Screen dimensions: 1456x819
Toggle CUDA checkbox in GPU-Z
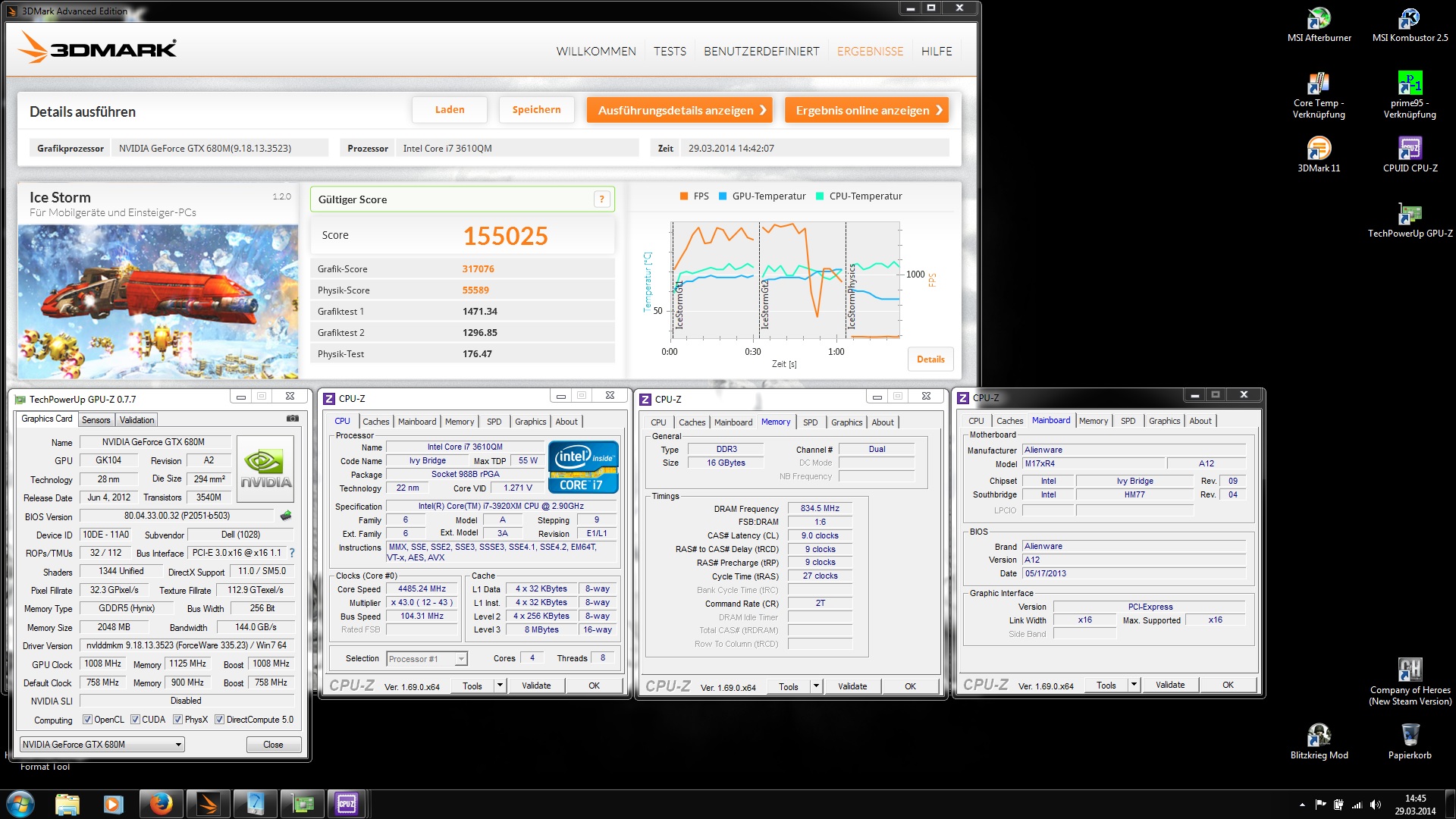point(135,720)
